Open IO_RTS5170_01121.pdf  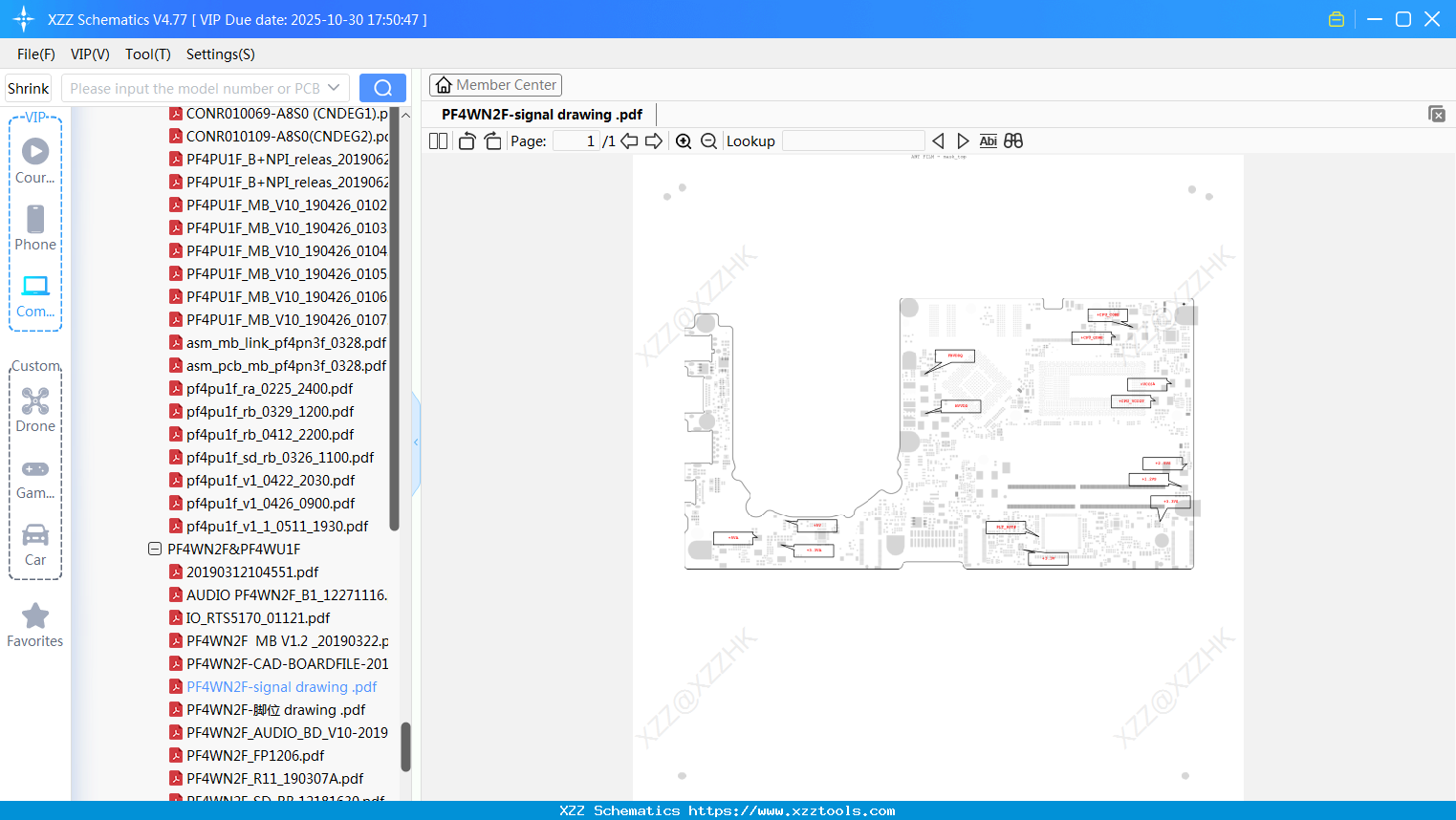250,618
